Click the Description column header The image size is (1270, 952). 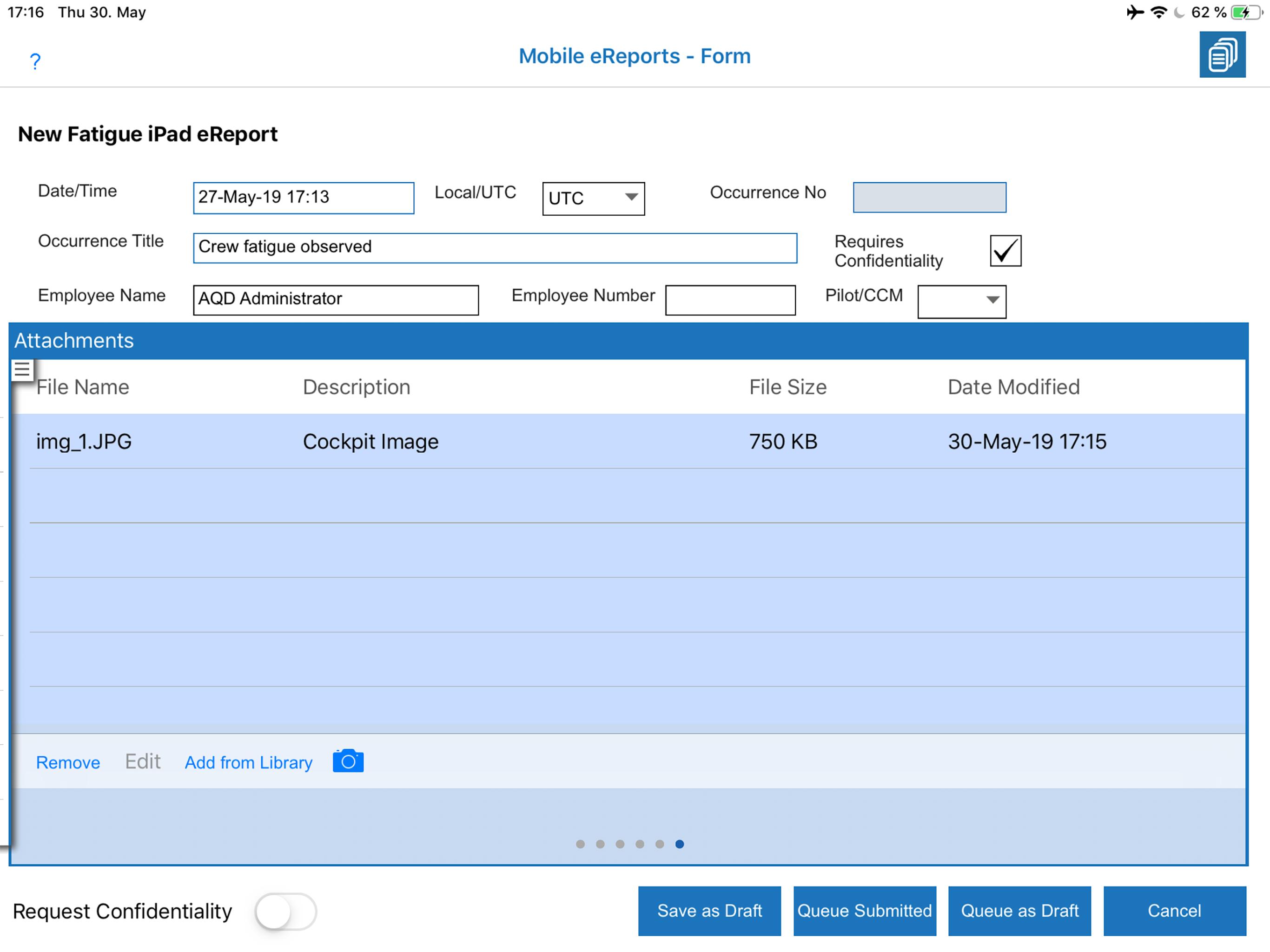click(x=357, y=387)
